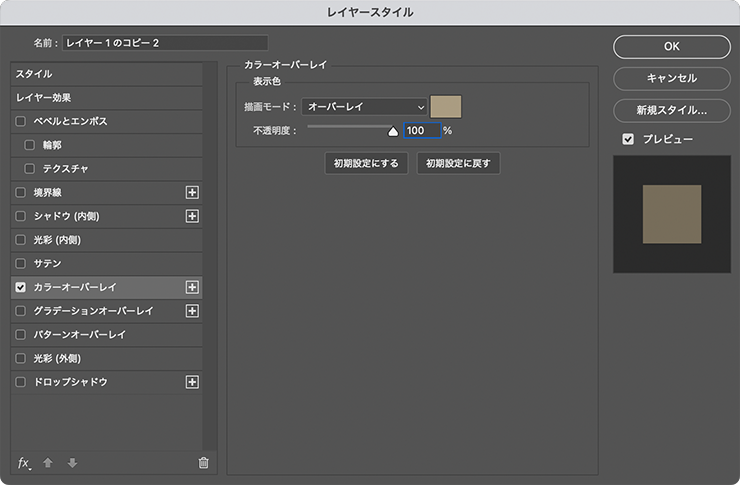The width and height of the screenshot is (740, 485).
Task: Toggle the プレビュー checkbox
Action: [x=628, y=139]
